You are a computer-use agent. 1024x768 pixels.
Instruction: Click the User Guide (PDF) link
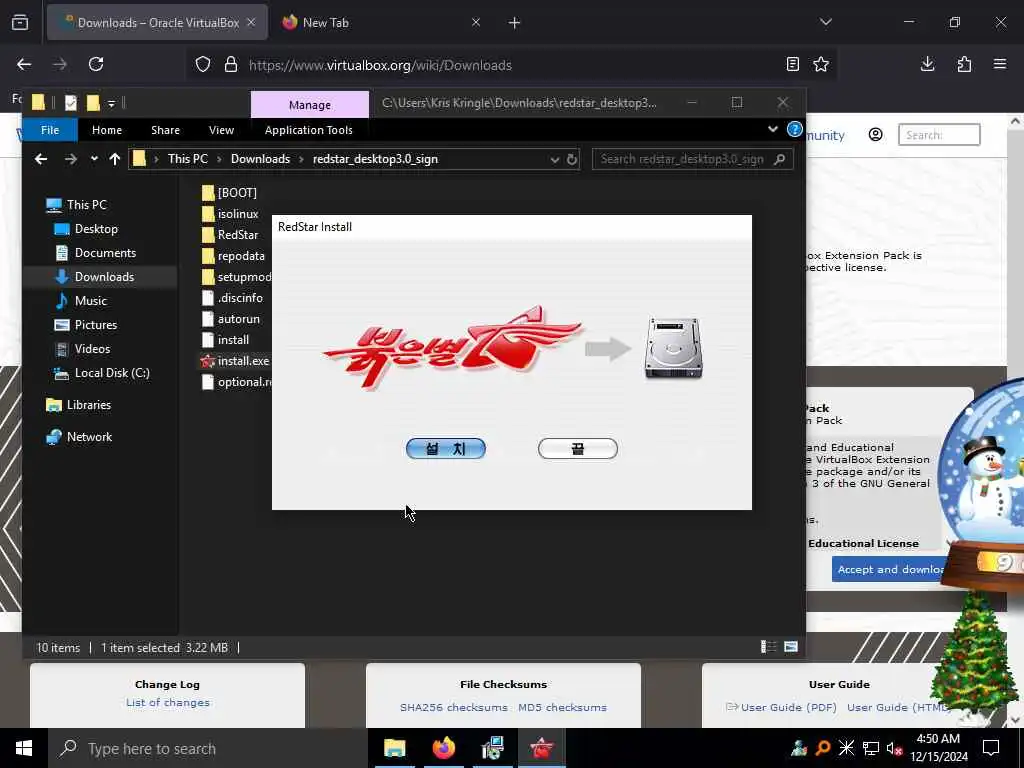click(788, 707)
